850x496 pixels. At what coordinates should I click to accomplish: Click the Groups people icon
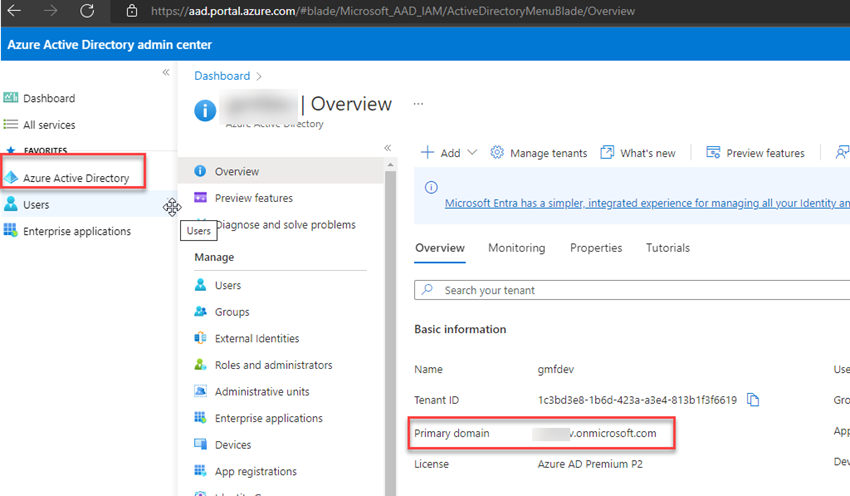[201, 311]
